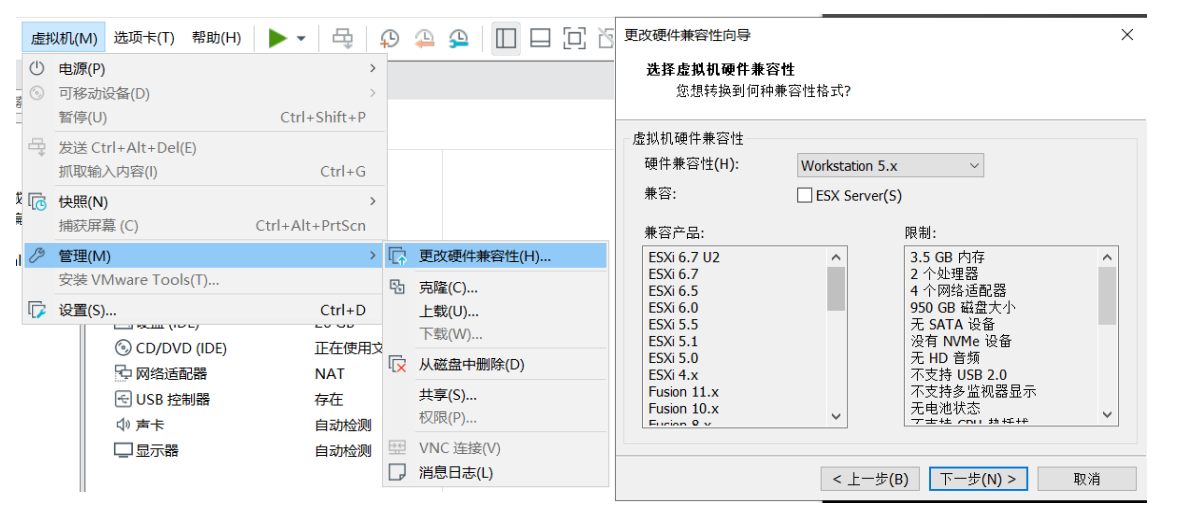This screenshot has height=520, width=1180.
Task: Check the ESX Server(S) checkbox
Action: click(804, 196)
